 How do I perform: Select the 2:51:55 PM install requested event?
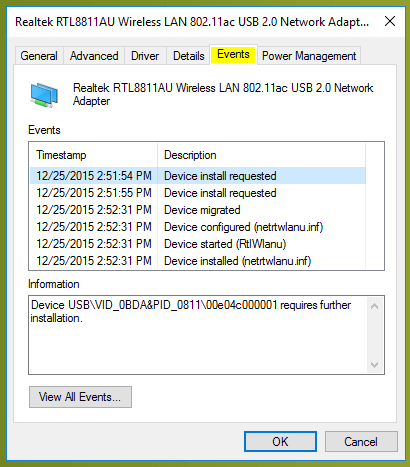coord(198,193)
